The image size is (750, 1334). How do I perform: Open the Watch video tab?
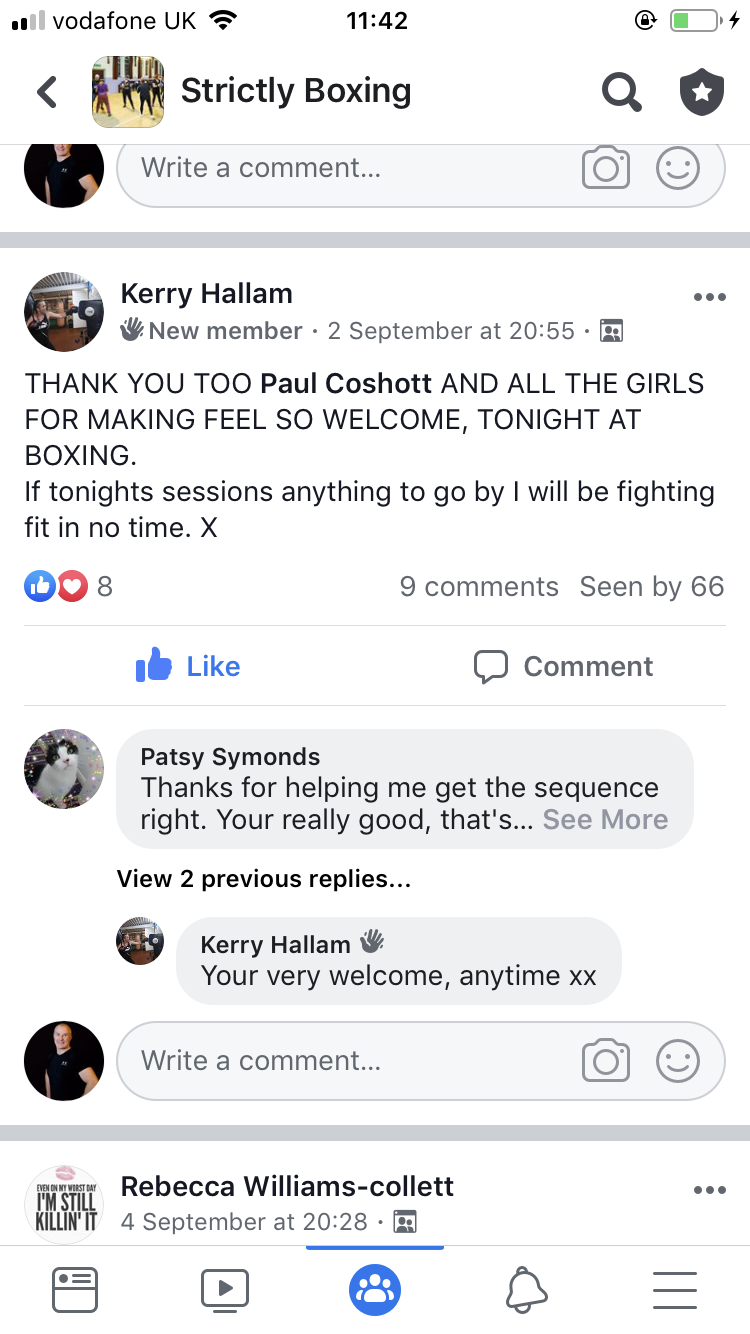click(225, 1289)
